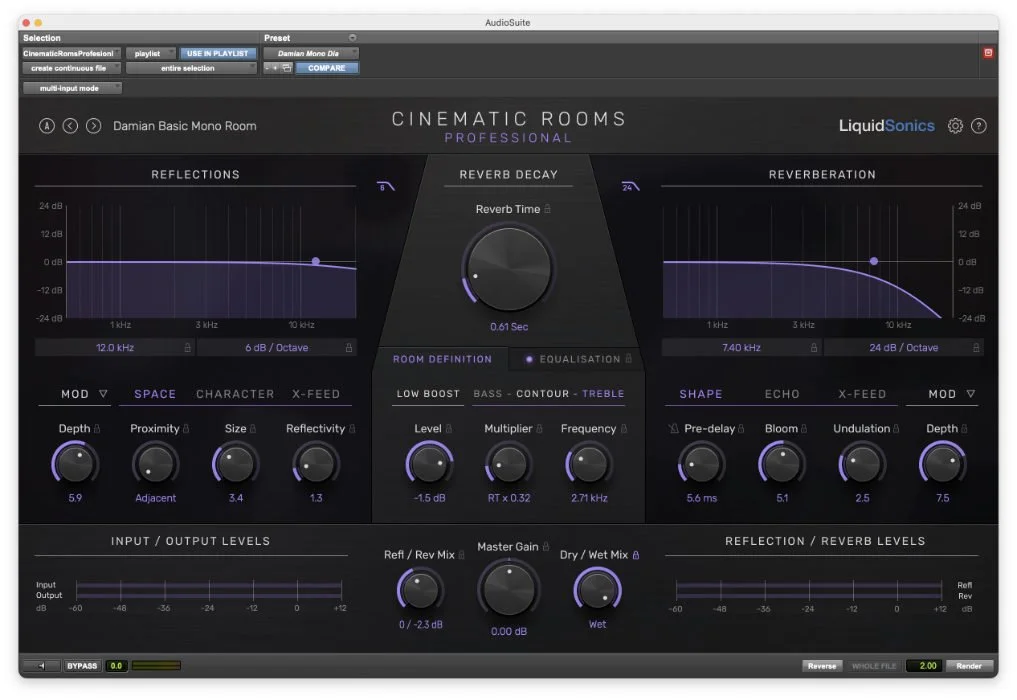Open the Reflections X-FEED tab
This screenshot has height=700, width=1017.
pos(316,394)
